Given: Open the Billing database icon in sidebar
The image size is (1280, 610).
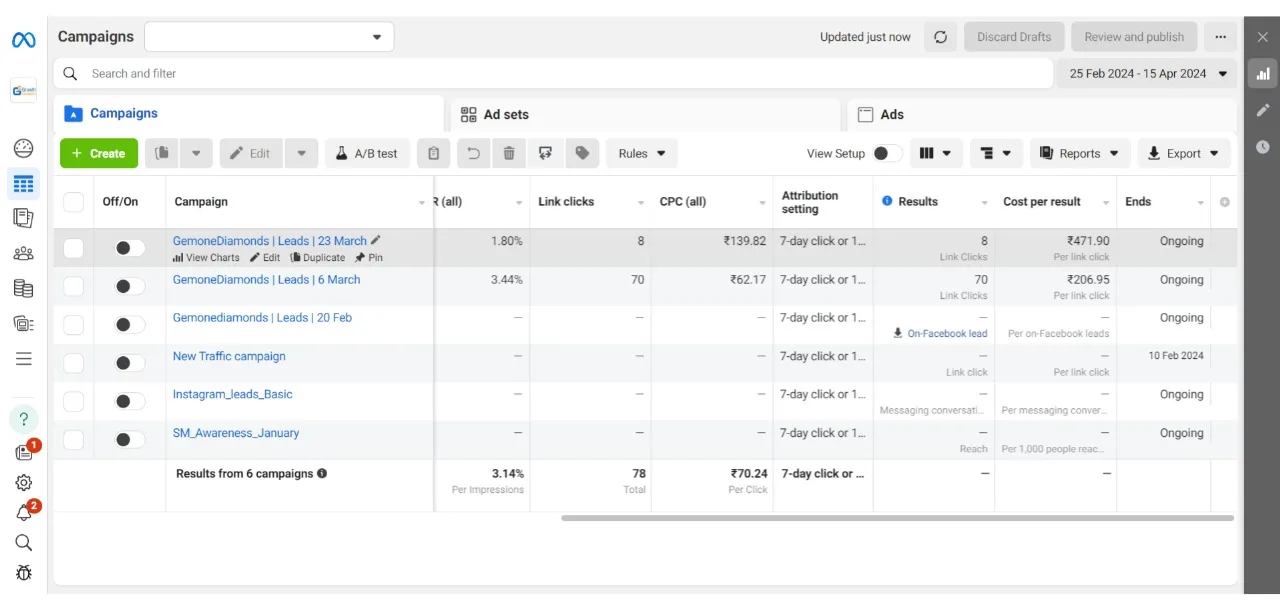Looking at the screenshot, I should [x=23, y=288].
